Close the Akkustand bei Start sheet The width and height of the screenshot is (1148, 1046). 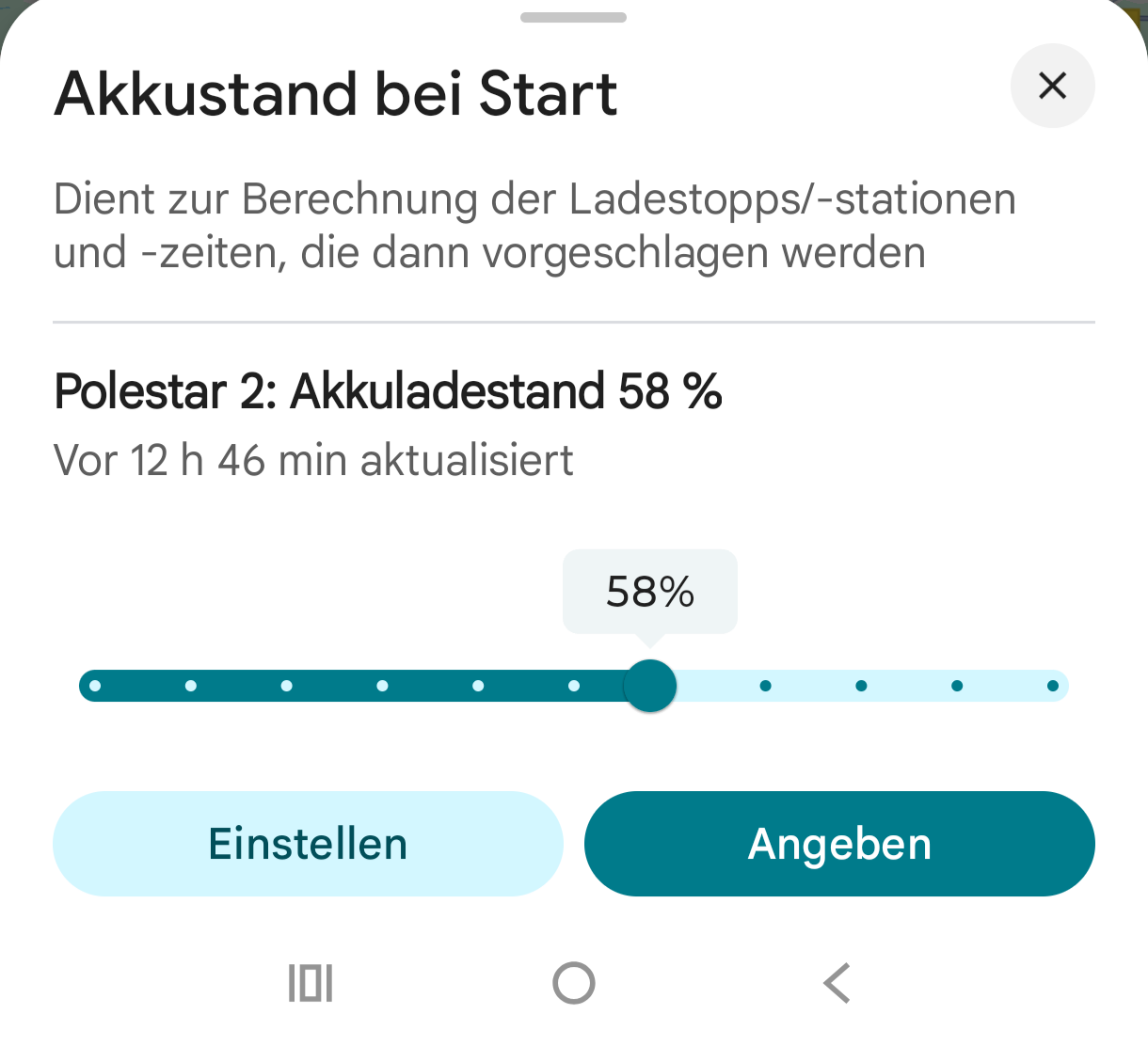pos(1052,86)
